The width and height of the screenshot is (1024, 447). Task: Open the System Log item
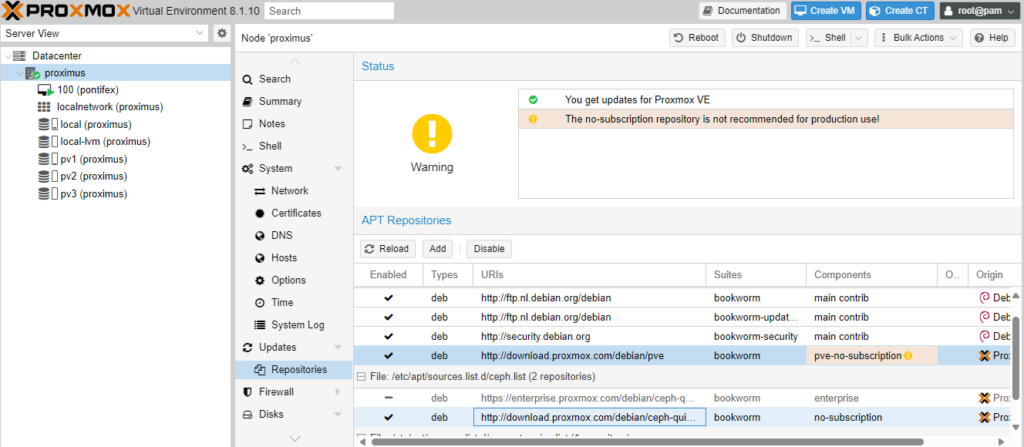coord(293,325)
